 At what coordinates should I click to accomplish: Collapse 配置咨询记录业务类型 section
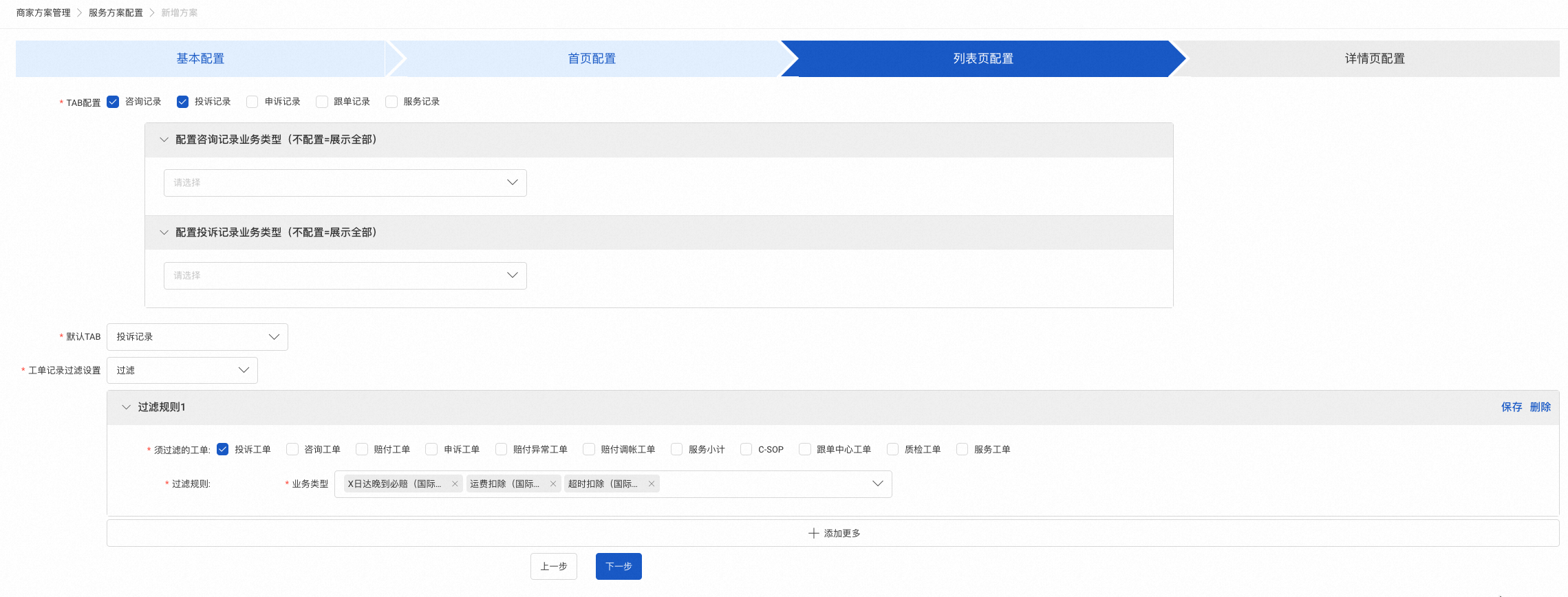[x=164, y=140]
